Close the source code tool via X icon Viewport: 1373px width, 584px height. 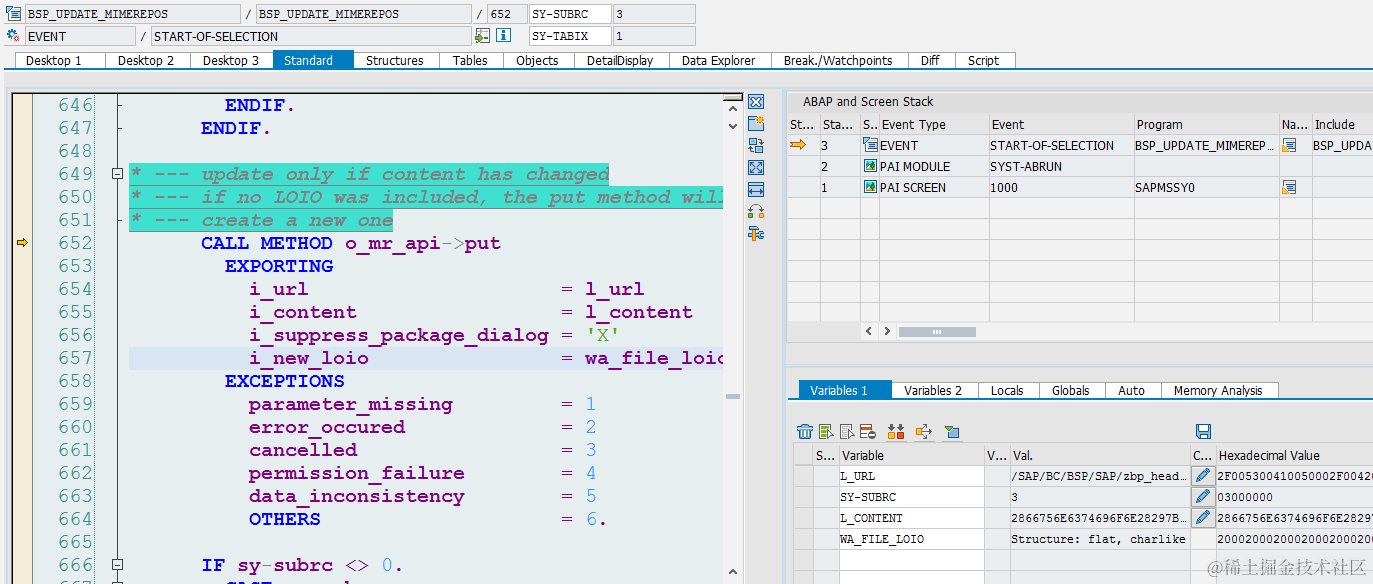pos(756,102)
